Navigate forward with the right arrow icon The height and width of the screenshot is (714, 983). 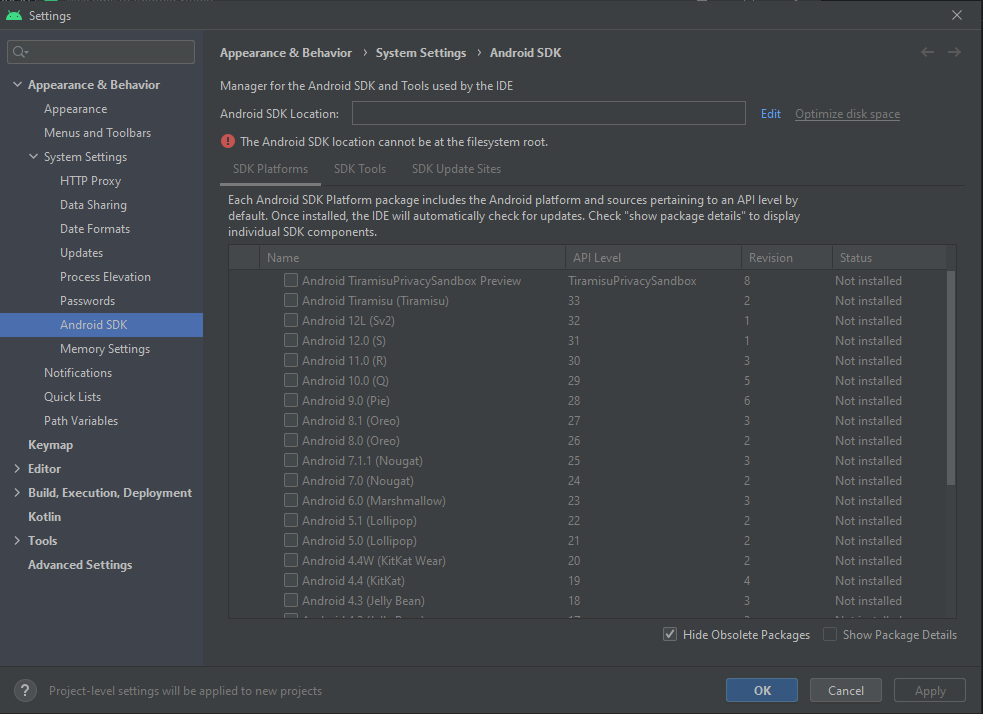click(x=954, y=52)
